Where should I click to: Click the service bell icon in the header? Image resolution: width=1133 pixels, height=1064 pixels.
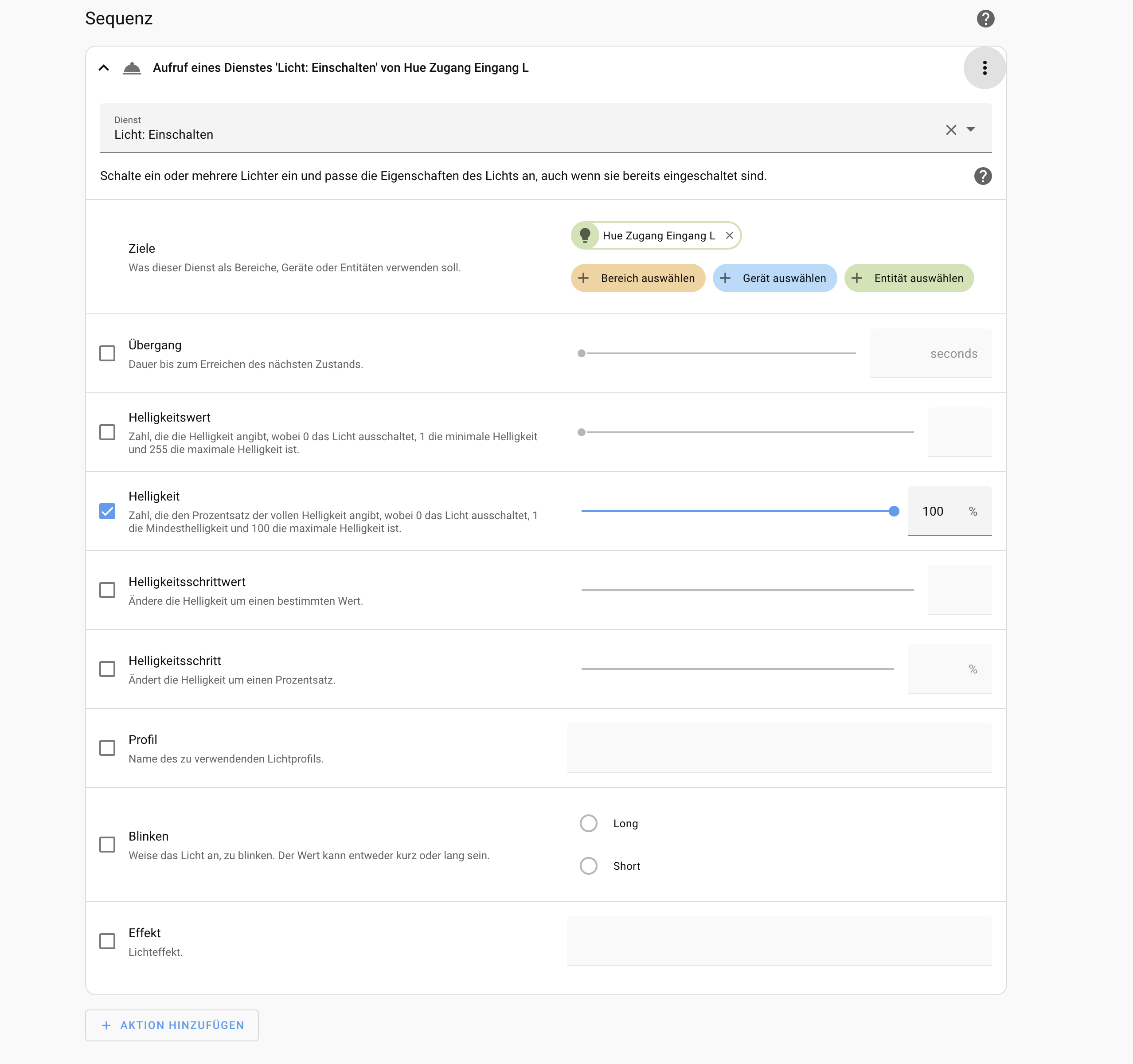[132, 68]
